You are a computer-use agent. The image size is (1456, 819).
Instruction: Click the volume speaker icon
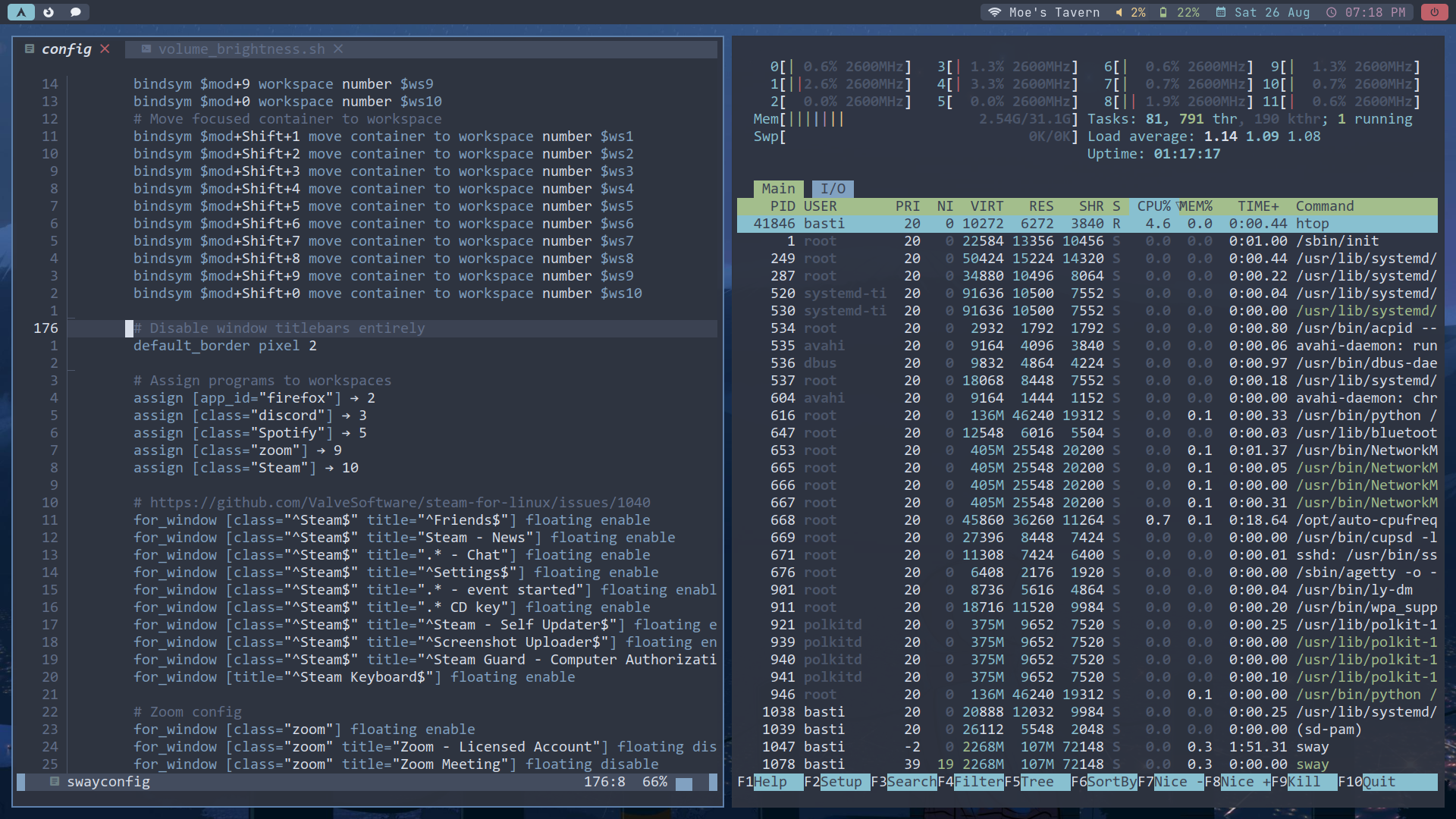click(x=1119, y=12)
